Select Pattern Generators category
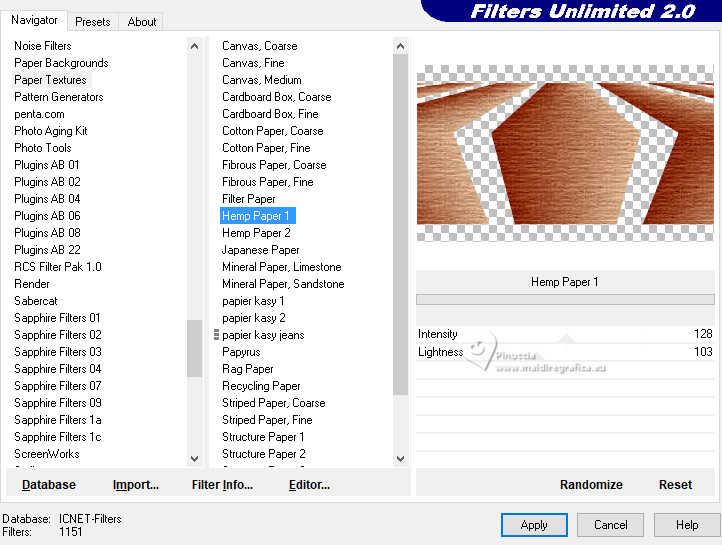Screen dimensions: 722x545 [58, 97]
